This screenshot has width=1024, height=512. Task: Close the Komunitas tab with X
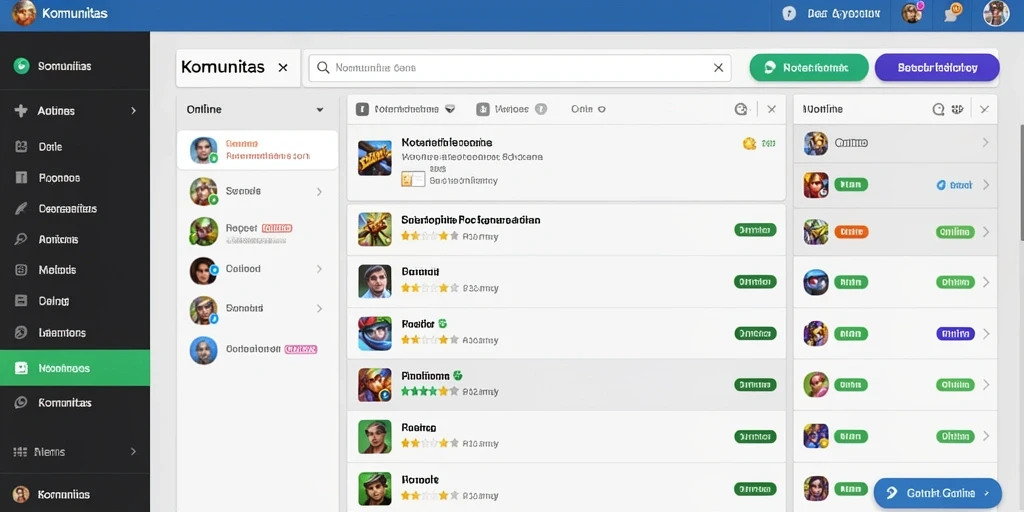point(283,67)
